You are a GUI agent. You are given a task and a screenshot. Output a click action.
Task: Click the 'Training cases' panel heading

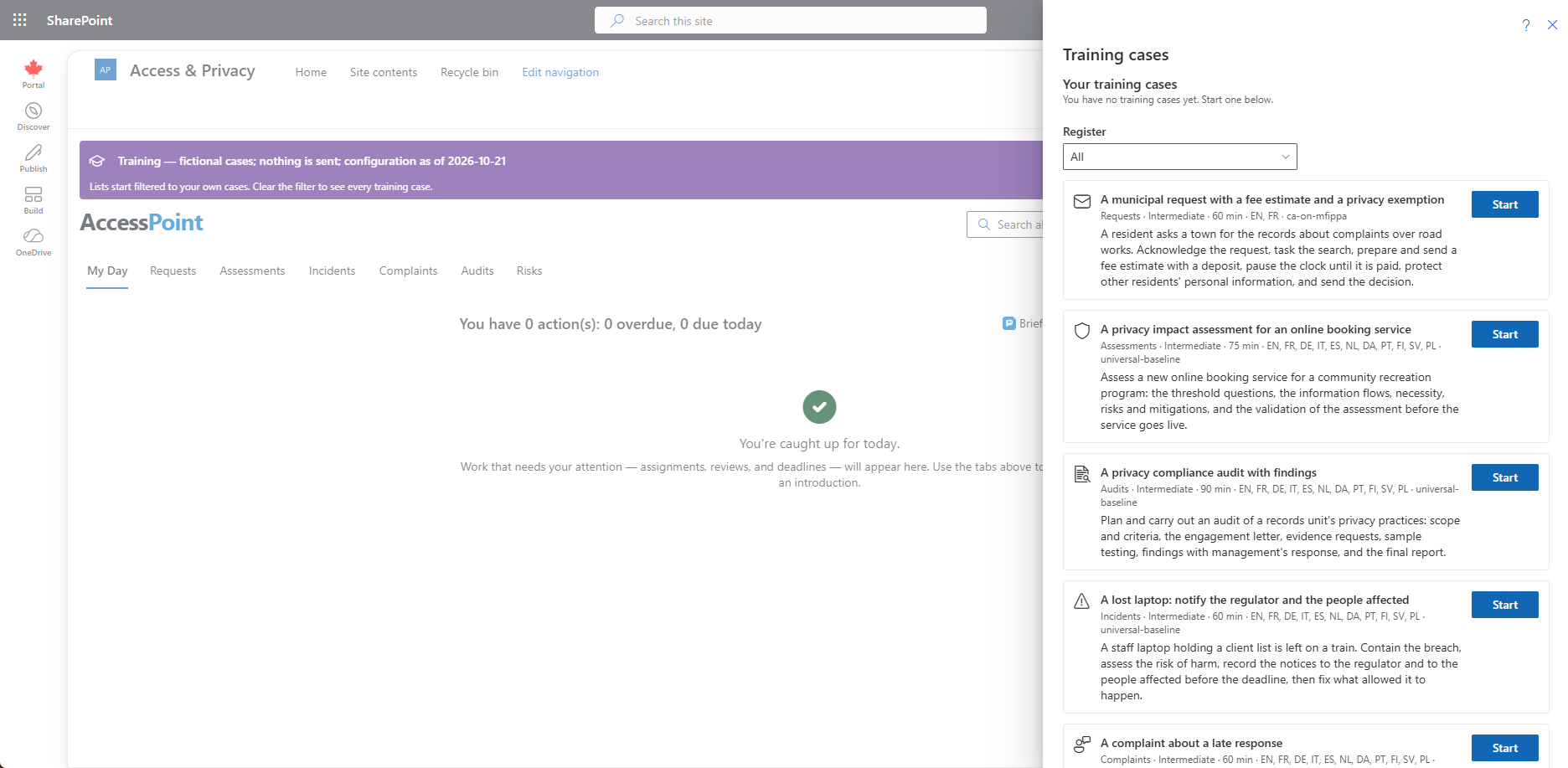pyautogui.click(x=1116, y=54)
